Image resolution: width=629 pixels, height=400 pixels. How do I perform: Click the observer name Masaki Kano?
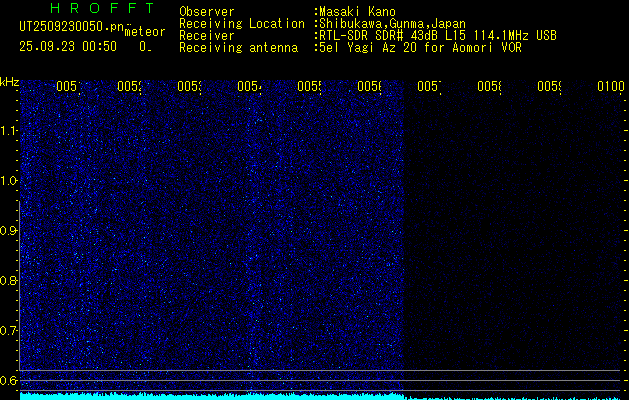[x=357, y=12]
